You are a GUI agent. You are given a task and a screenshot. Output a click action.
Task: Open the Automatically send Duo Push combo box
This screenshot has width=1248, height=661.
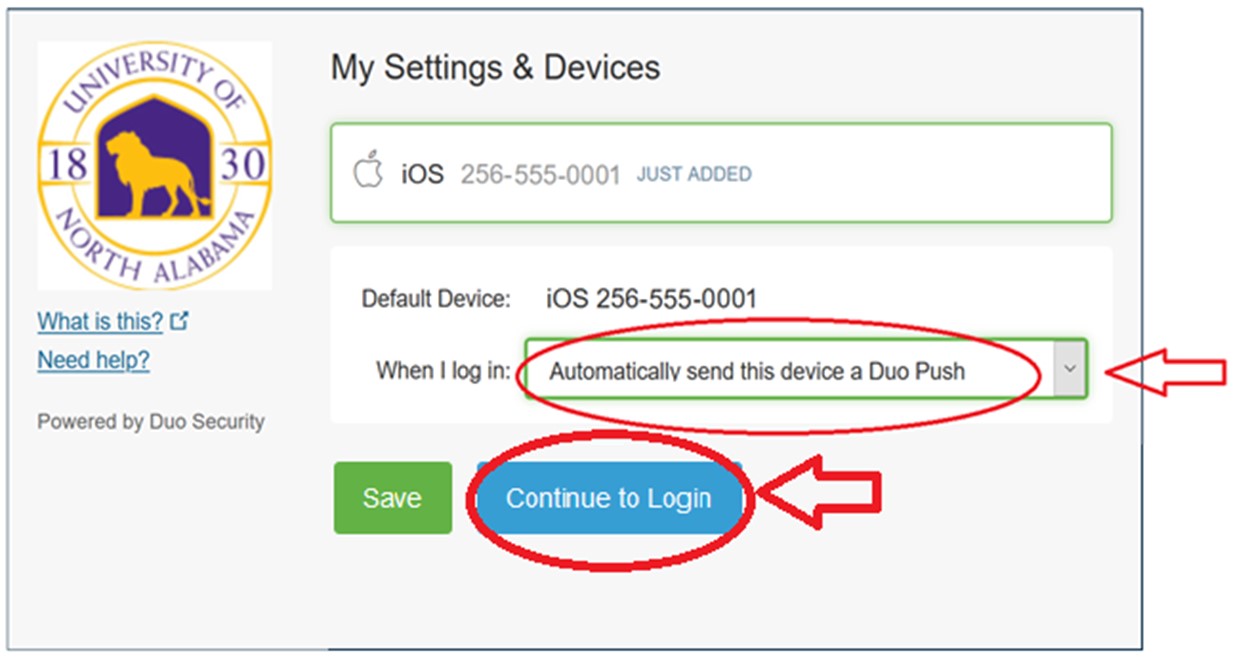coord(788,370)
